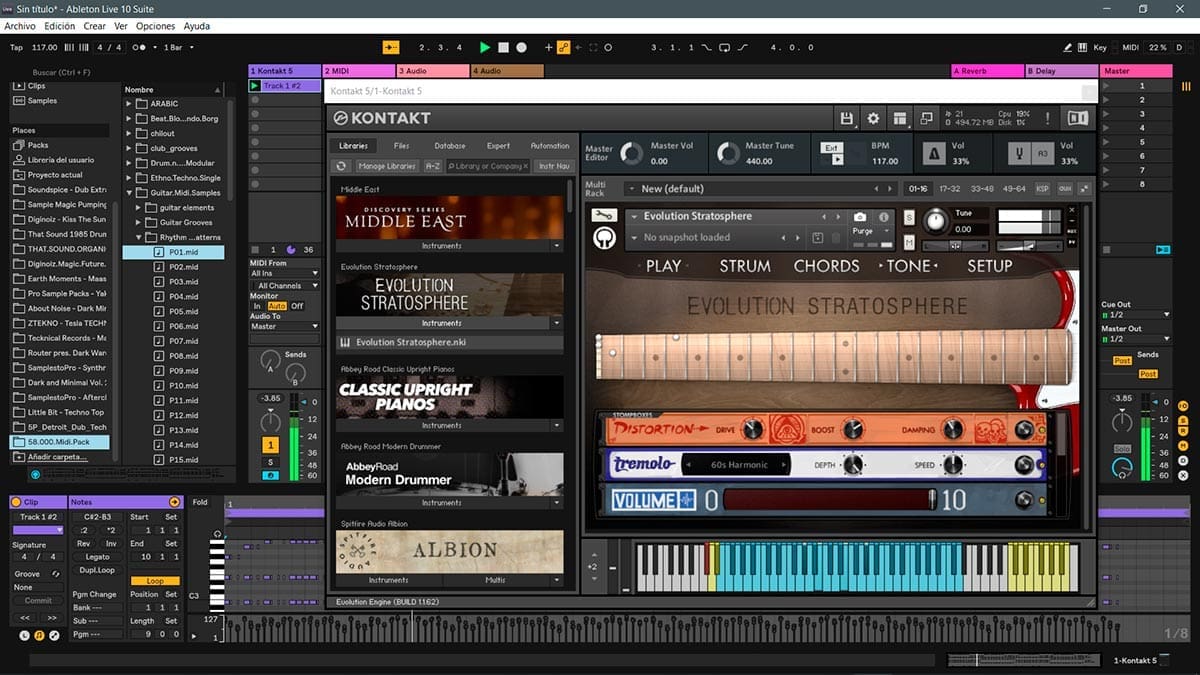Click the Native Instruments logo icon
The height and width of the screenshot is (675, 1200).
(x=1077, y=118)
